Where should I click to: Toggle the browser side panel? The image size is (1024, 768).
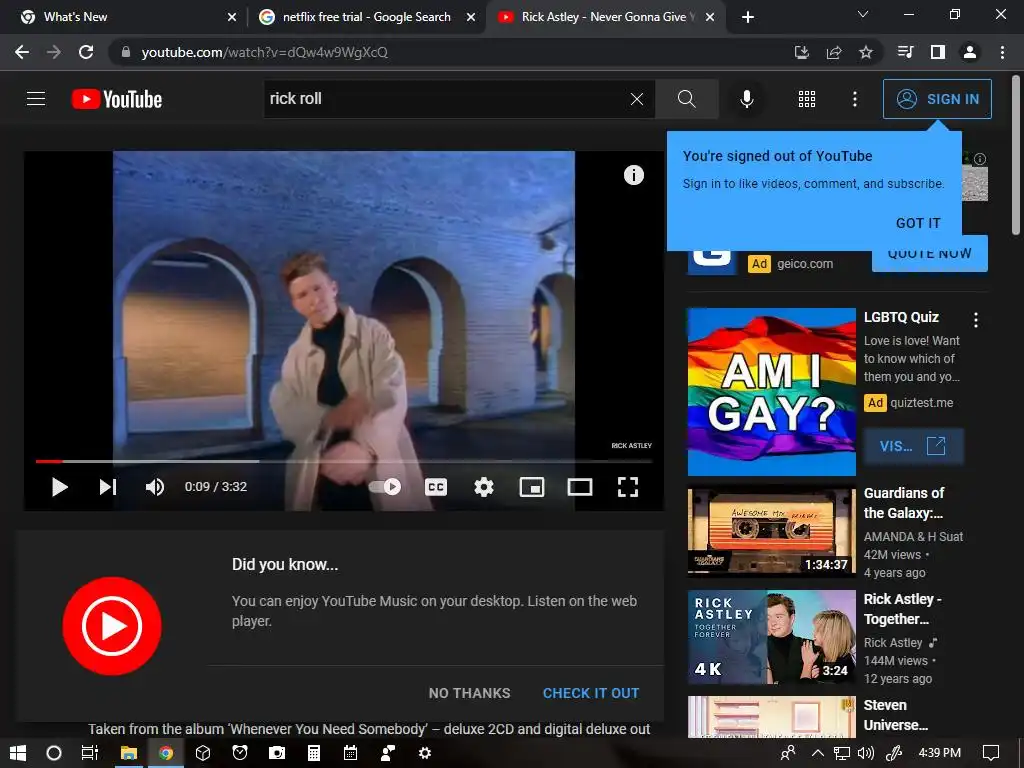coord(938,52)
